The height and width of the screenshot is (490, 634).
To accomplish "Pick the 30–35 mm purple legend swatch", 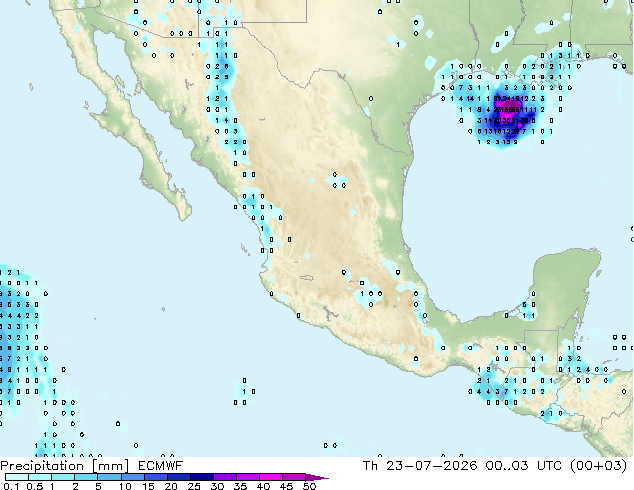I will (224, 477).
